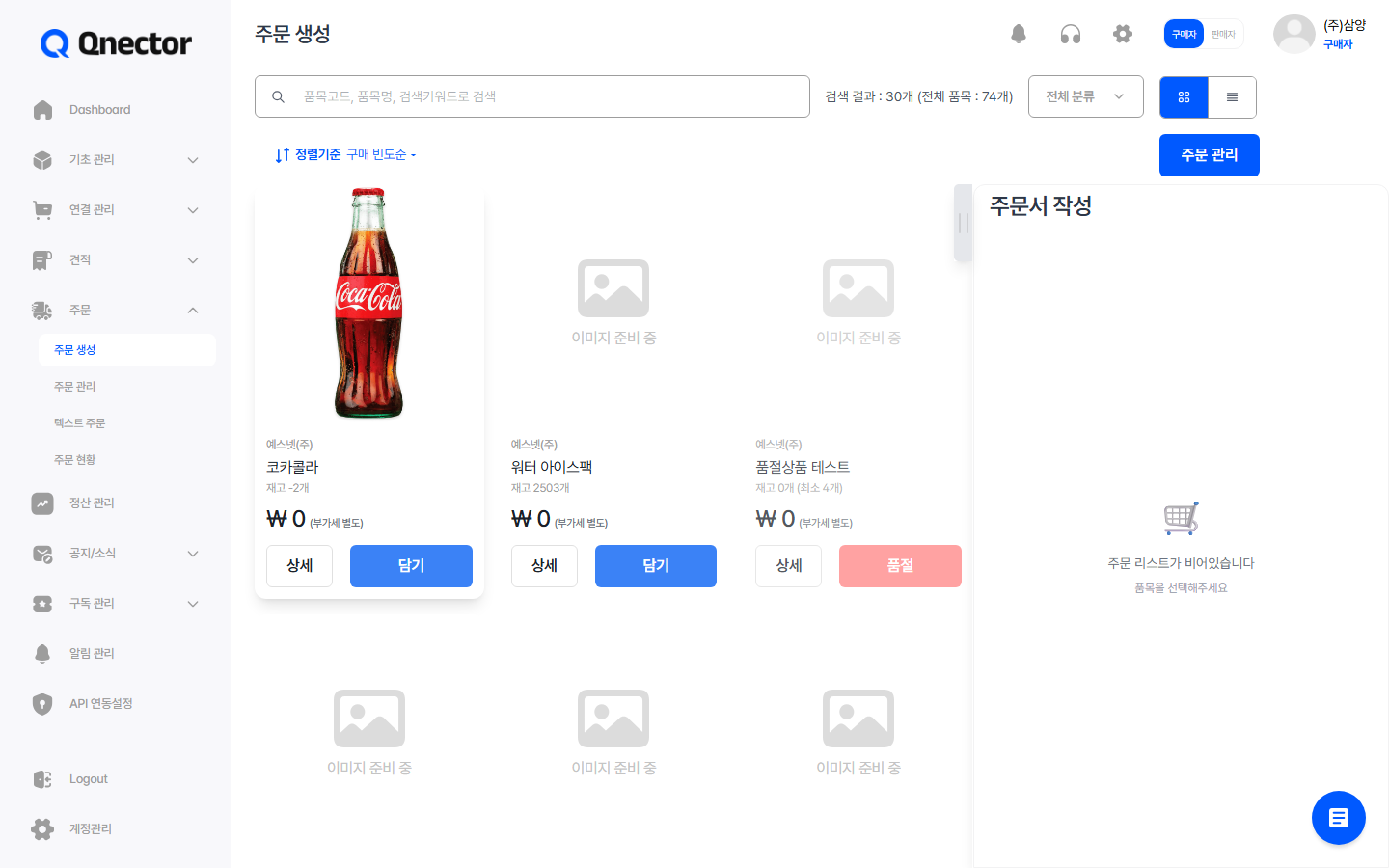Expand 견적 menu chevron
Screen dimensions: 1389x868
(193, 260)
